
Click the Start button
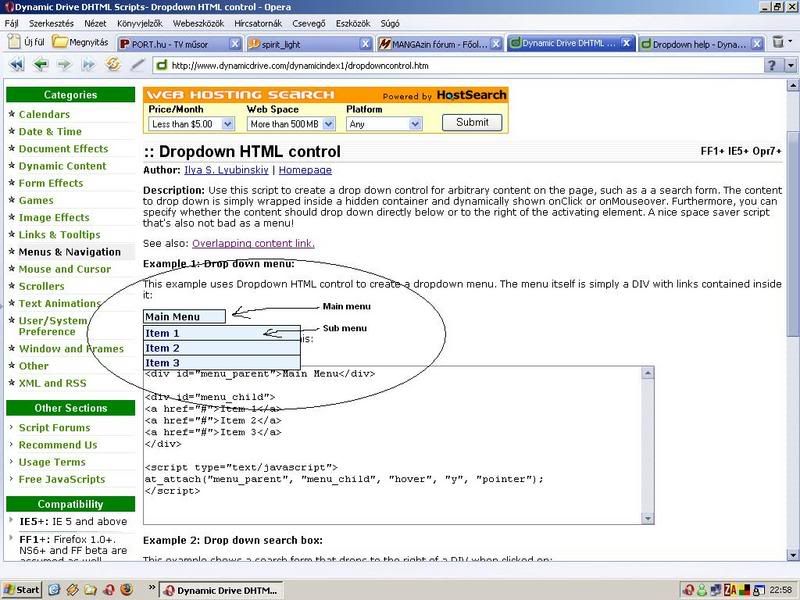21,590
